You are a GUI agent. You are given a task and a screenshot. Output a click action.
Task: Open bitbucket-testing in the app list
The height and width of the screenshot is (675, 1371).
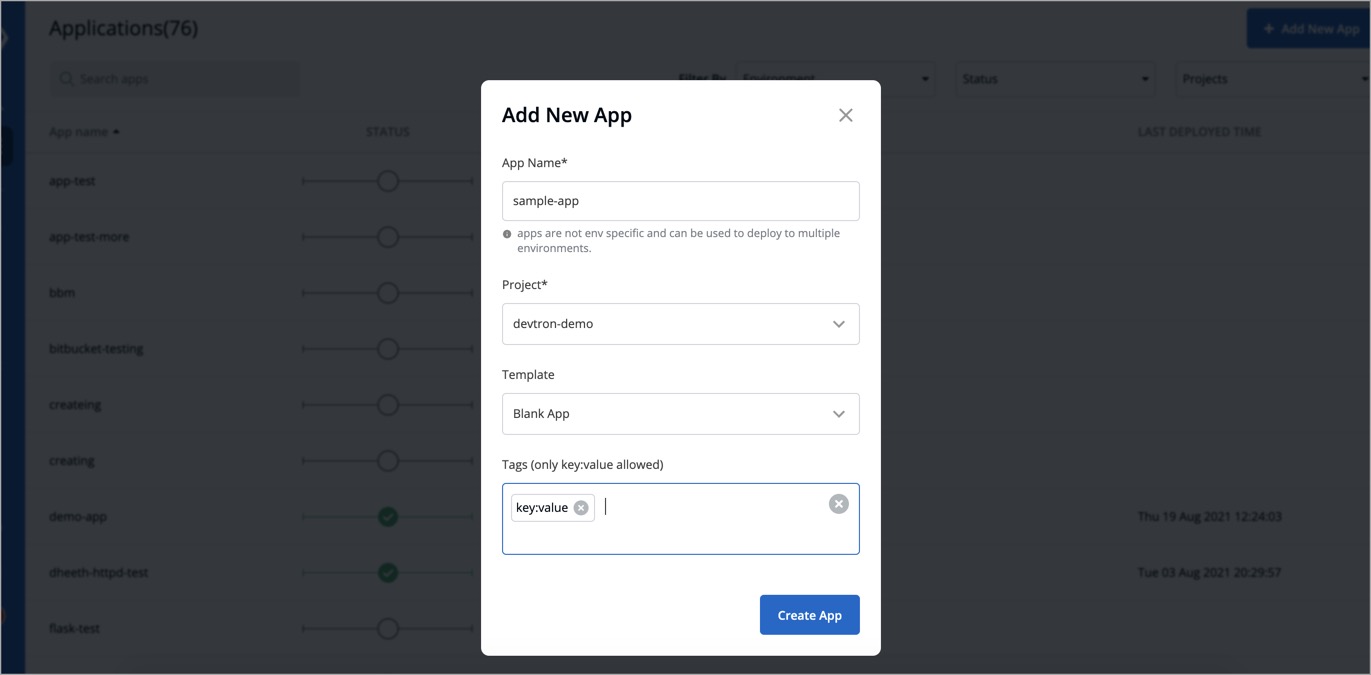click(96, 349)
